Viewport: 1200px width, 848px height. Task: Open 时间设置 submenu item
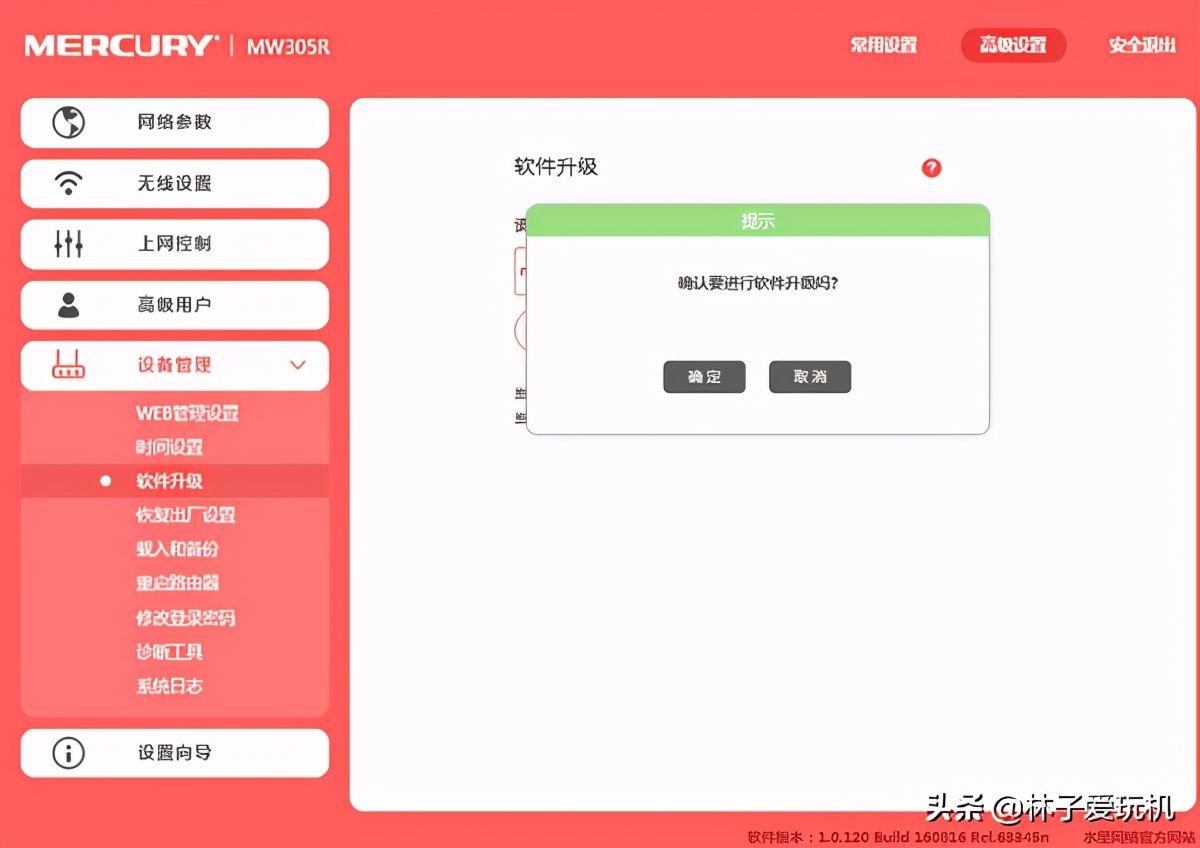pos(169,447)
